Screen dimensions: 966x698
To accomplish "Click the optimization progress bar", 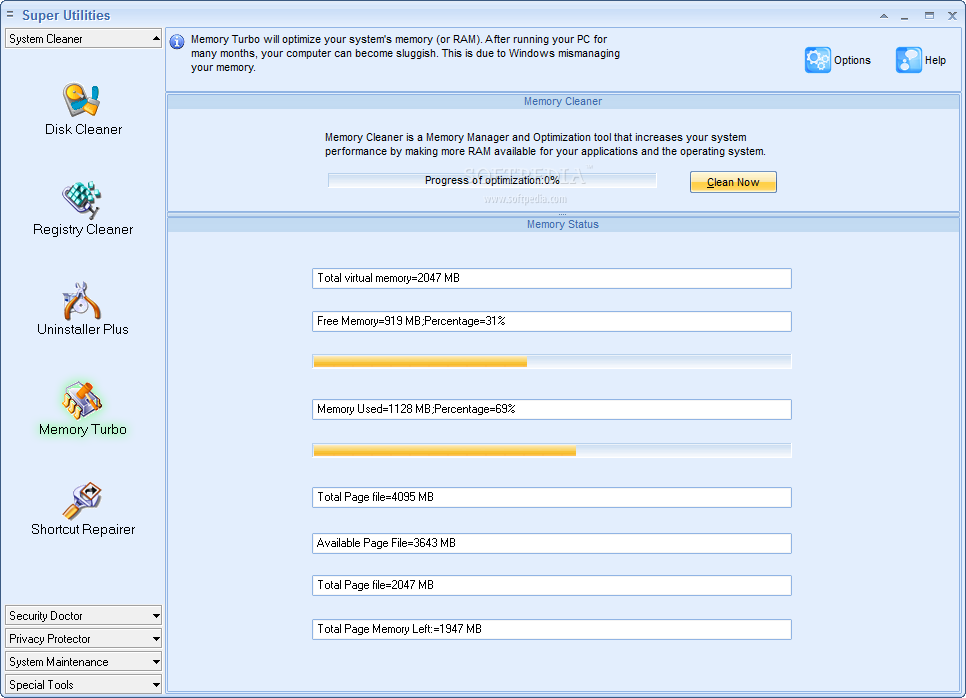I will pos(492,180).
